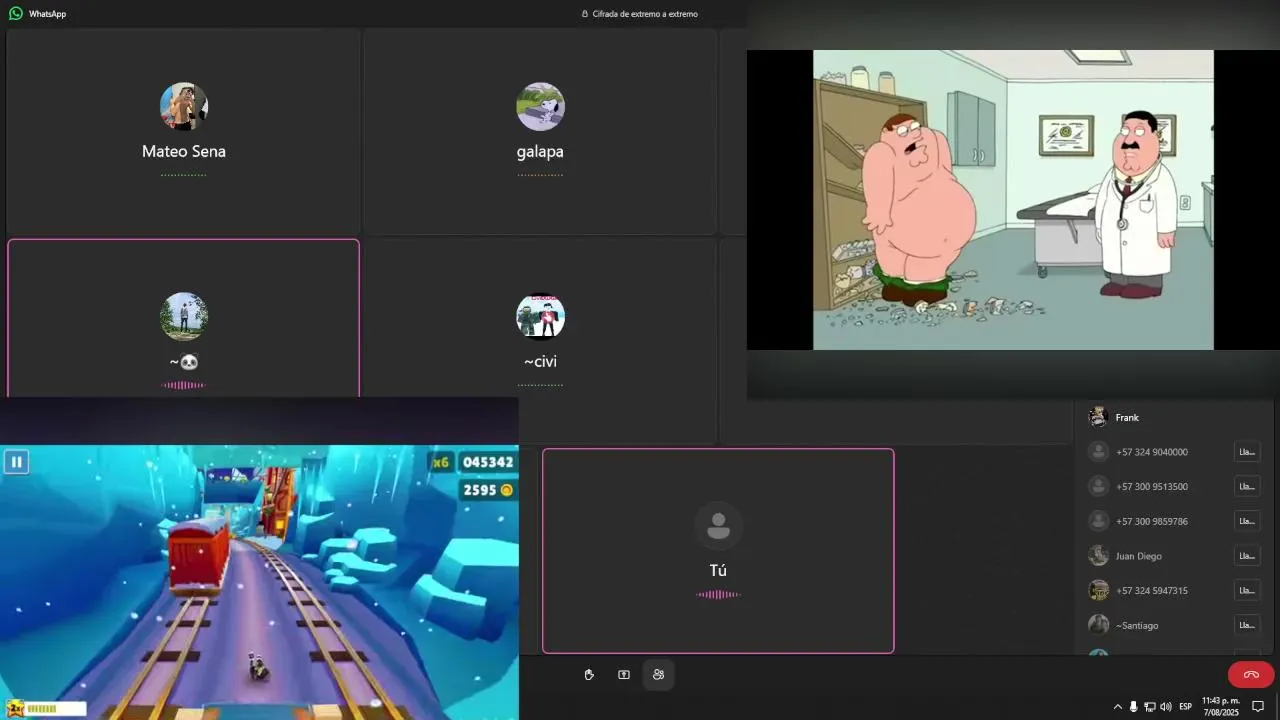Select the panda emoji participant tile
Screen dimensions: 1280x720
[x=183, y=318]
